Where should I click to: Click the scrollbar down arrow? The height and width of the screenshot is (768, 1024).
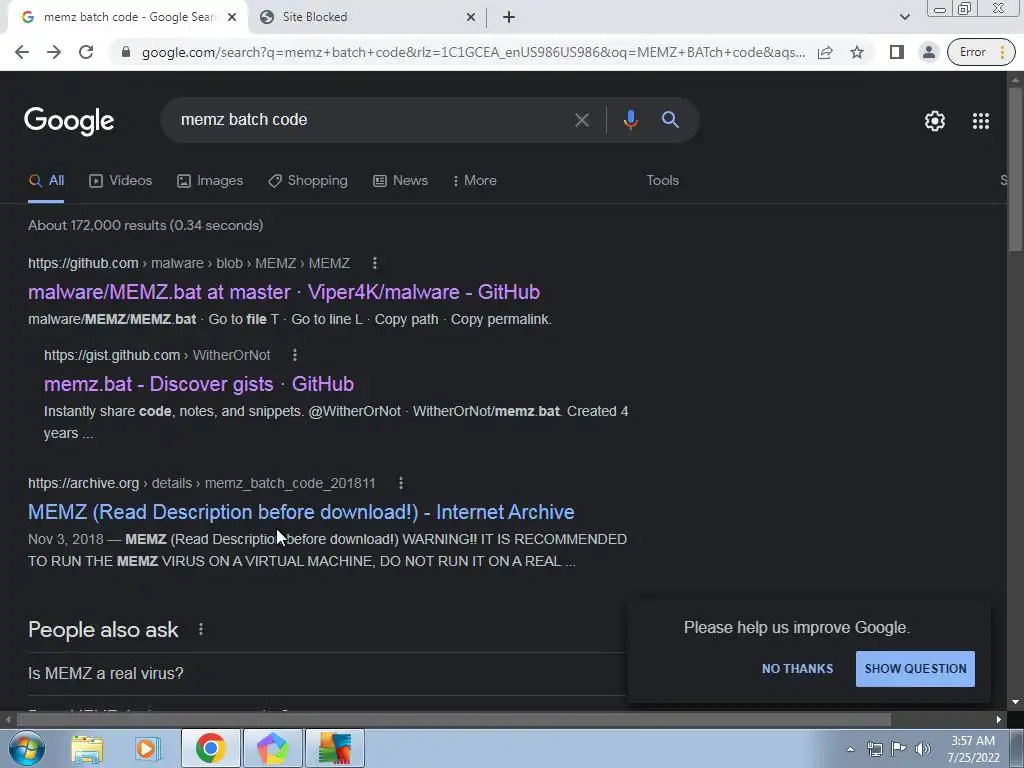pos(1015,703)
